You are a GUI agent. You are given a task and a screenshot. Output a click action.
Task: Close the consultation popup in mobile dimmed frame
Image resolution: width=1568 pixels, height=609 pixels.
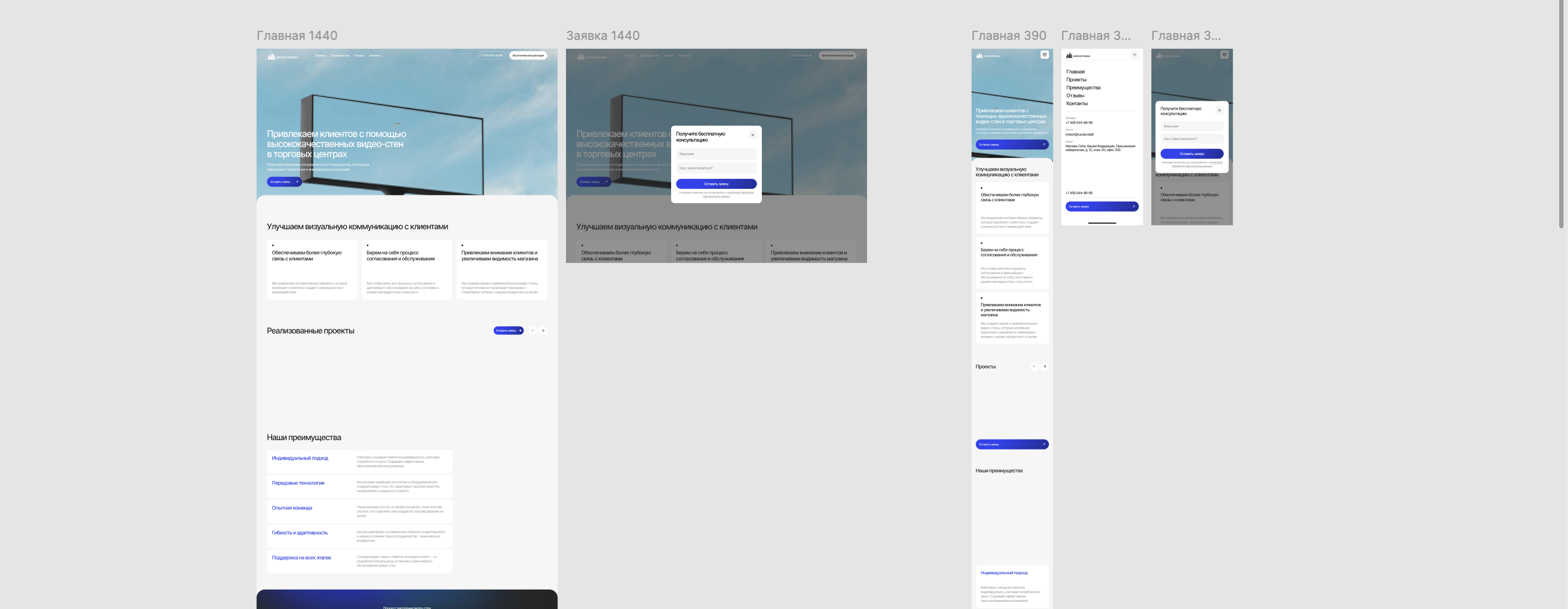point(1219,110)
